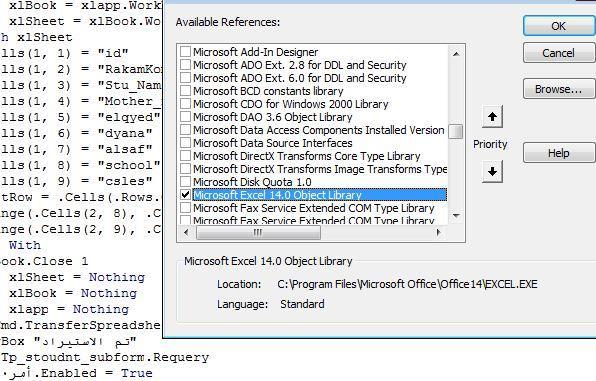Select Microsoft Excel 14.0 Object Library row text

pyautogui.click(x=277, y=195)
